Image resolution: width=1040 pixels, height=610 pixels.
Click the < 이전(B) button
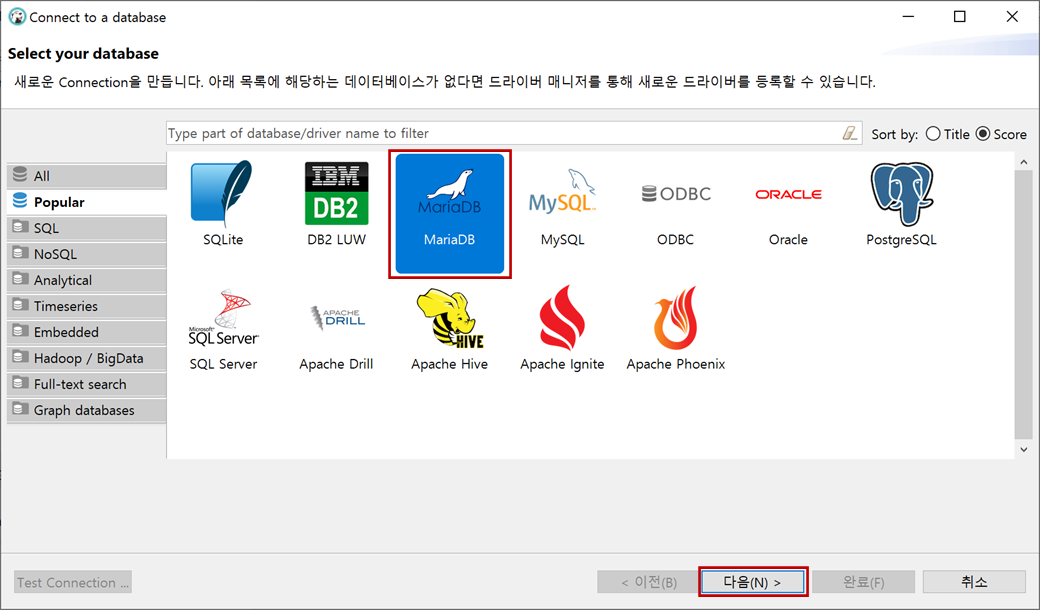coord(649,582)
